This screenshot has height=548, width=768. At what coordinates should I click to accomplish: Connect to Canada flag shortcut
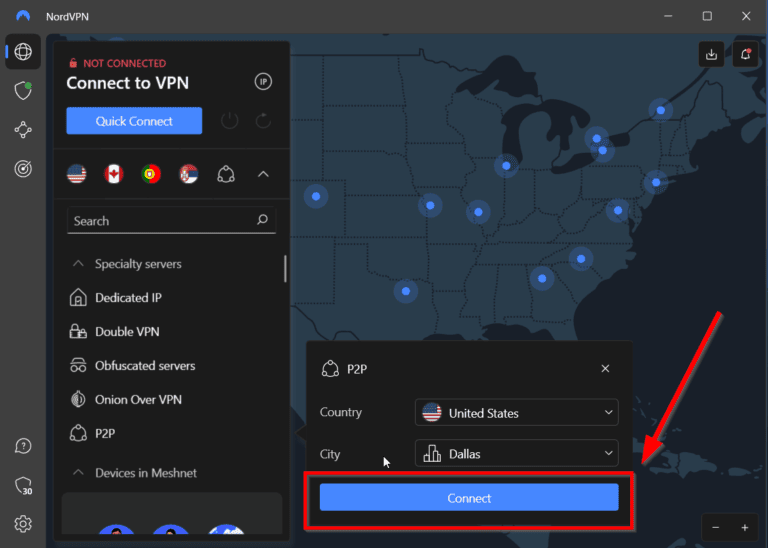click(114, 174)
